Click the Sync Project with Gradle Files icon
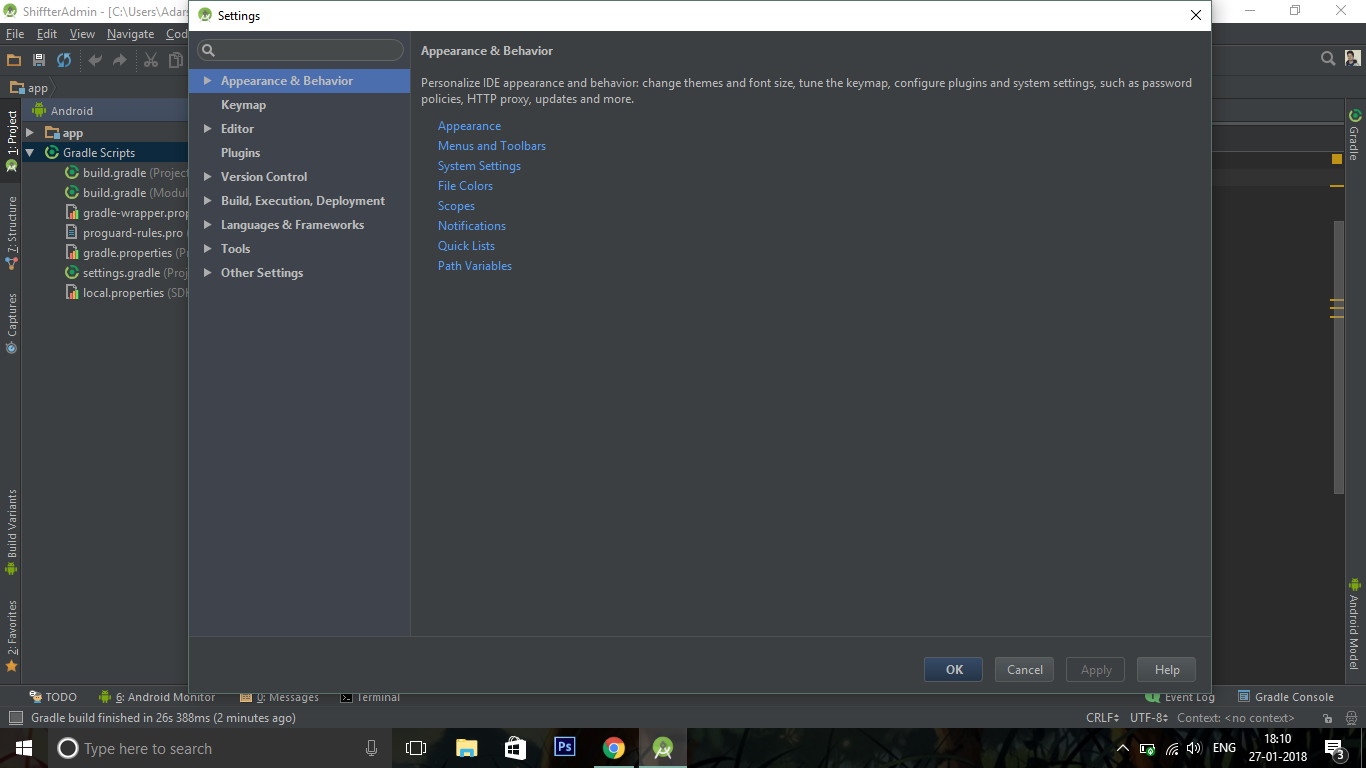This screenshot has height=768, width=1366. [x=62, y=59]
